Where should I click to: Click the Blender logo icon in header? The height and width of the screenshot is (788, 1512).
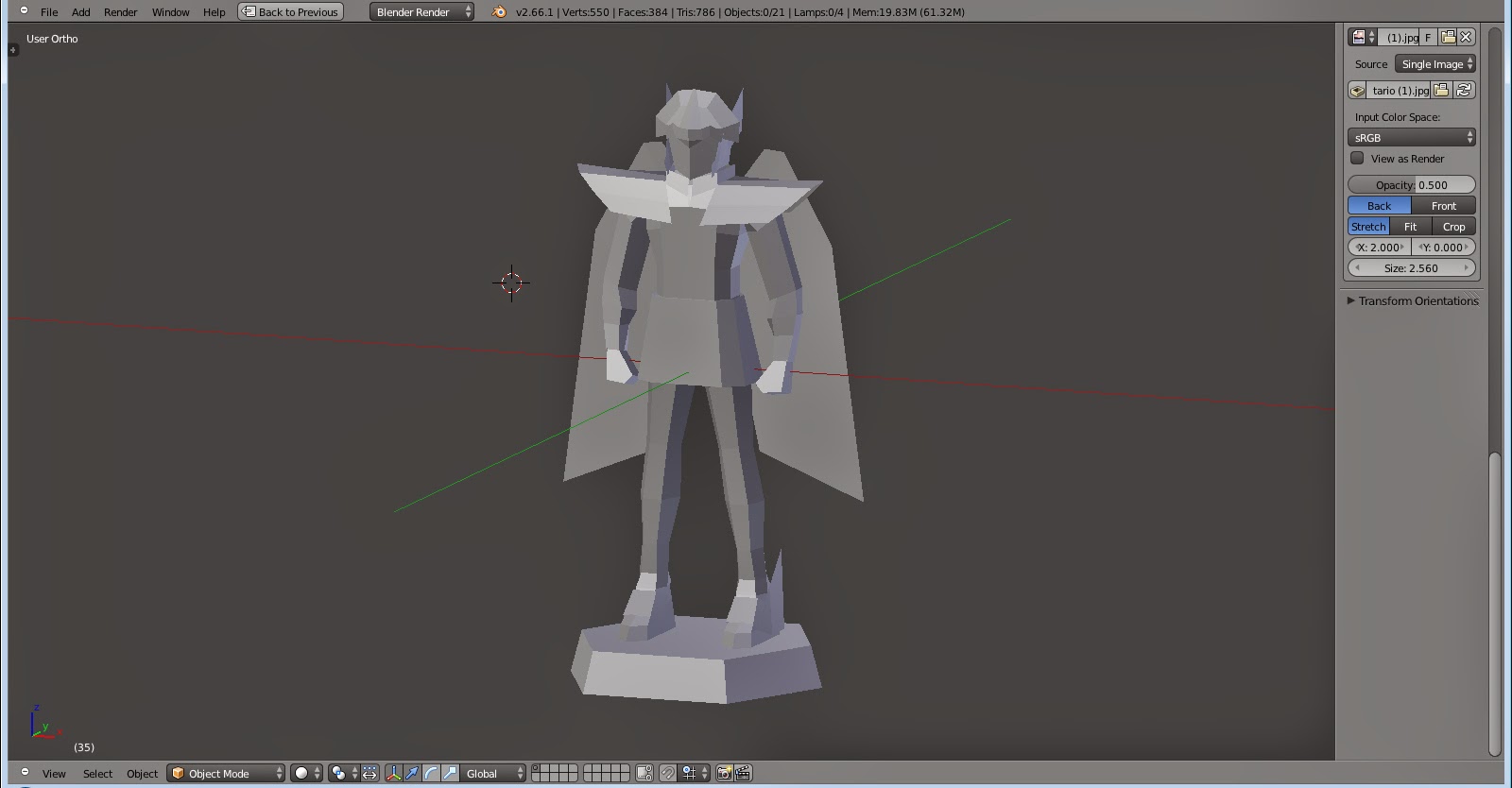499,12
